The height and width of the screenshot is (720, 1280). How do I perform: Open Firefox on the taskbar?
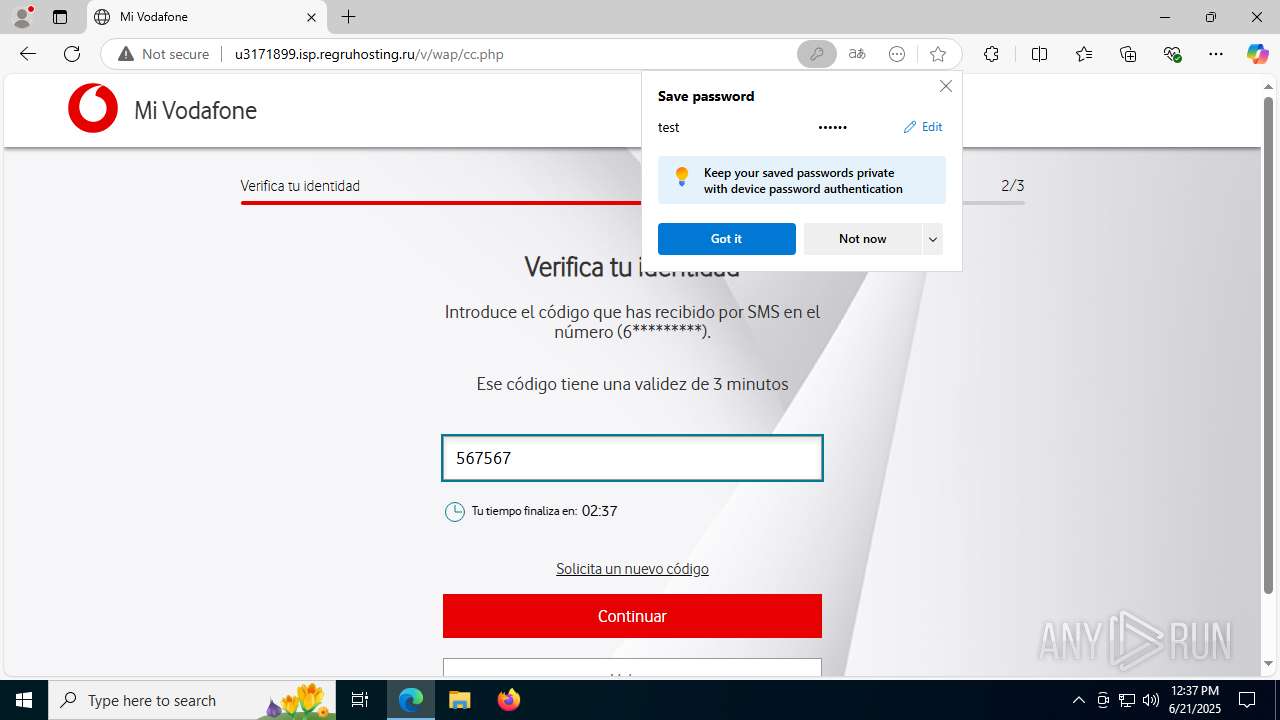coord(509,700)
